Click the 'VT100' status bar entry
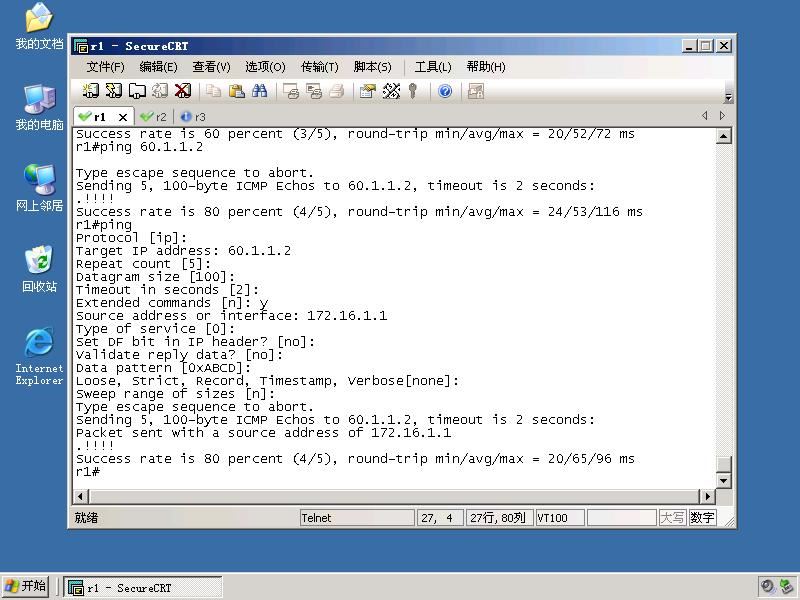800x600 pixels. (x=560, y=518)
